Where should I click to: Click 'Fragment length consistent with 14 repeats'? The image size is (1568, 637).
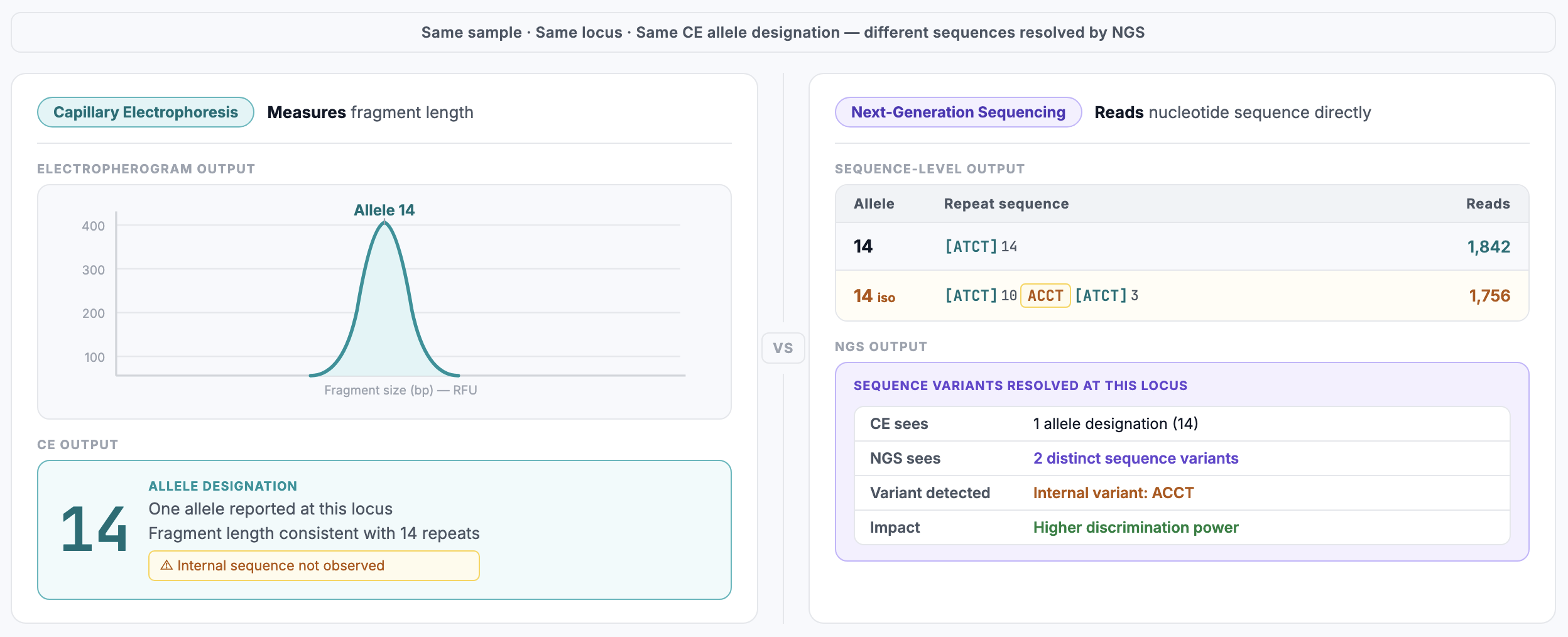[314, 533]
